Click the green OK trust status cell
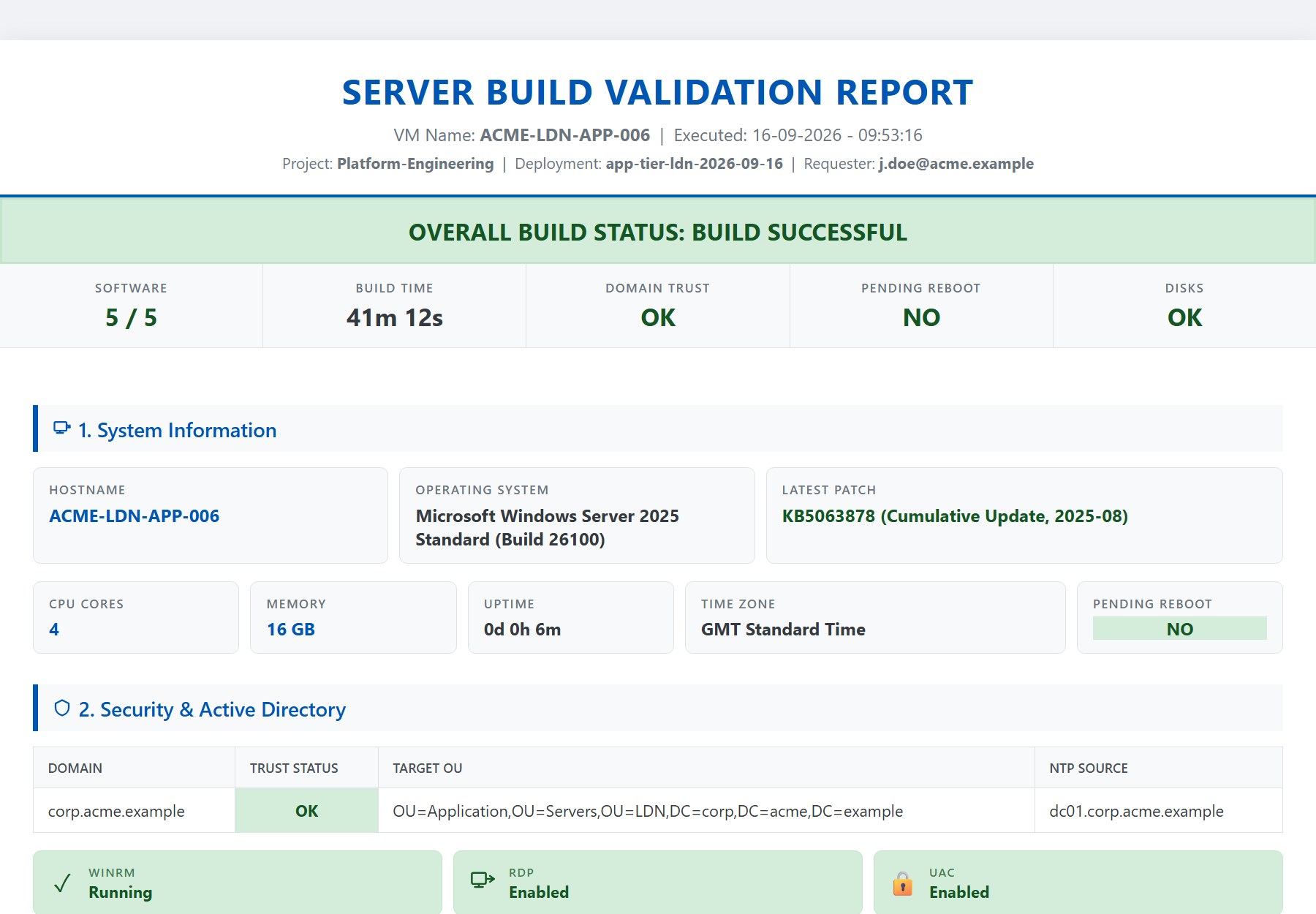 point(306,811)
